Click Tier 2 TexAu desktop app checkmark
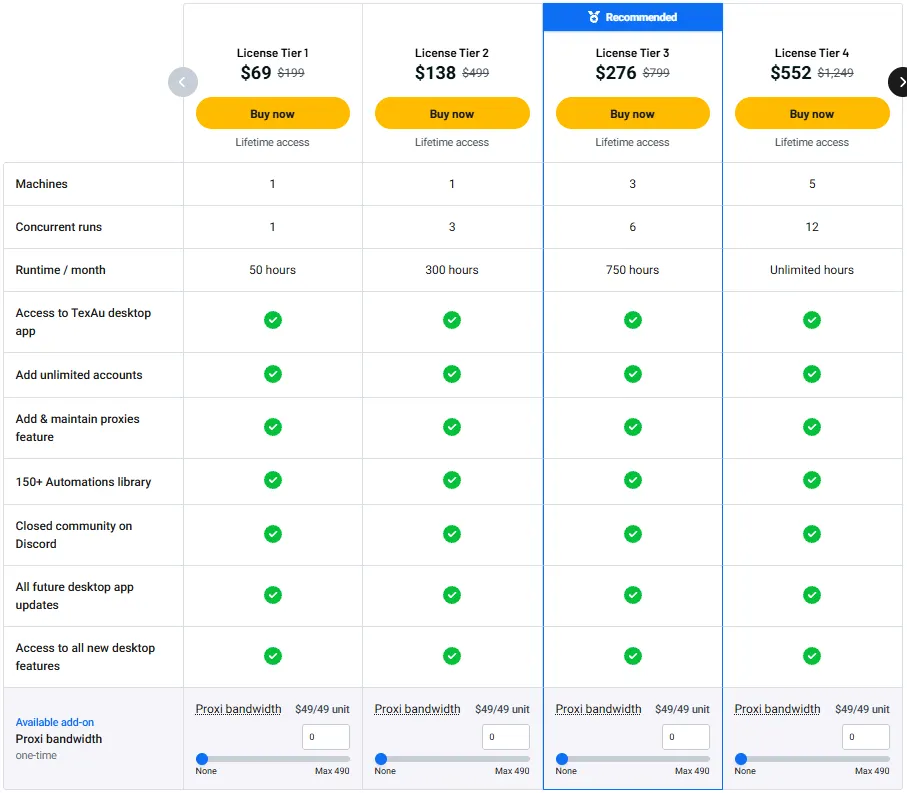This screenshot has height=793, width=907. (x=452, y=320)
